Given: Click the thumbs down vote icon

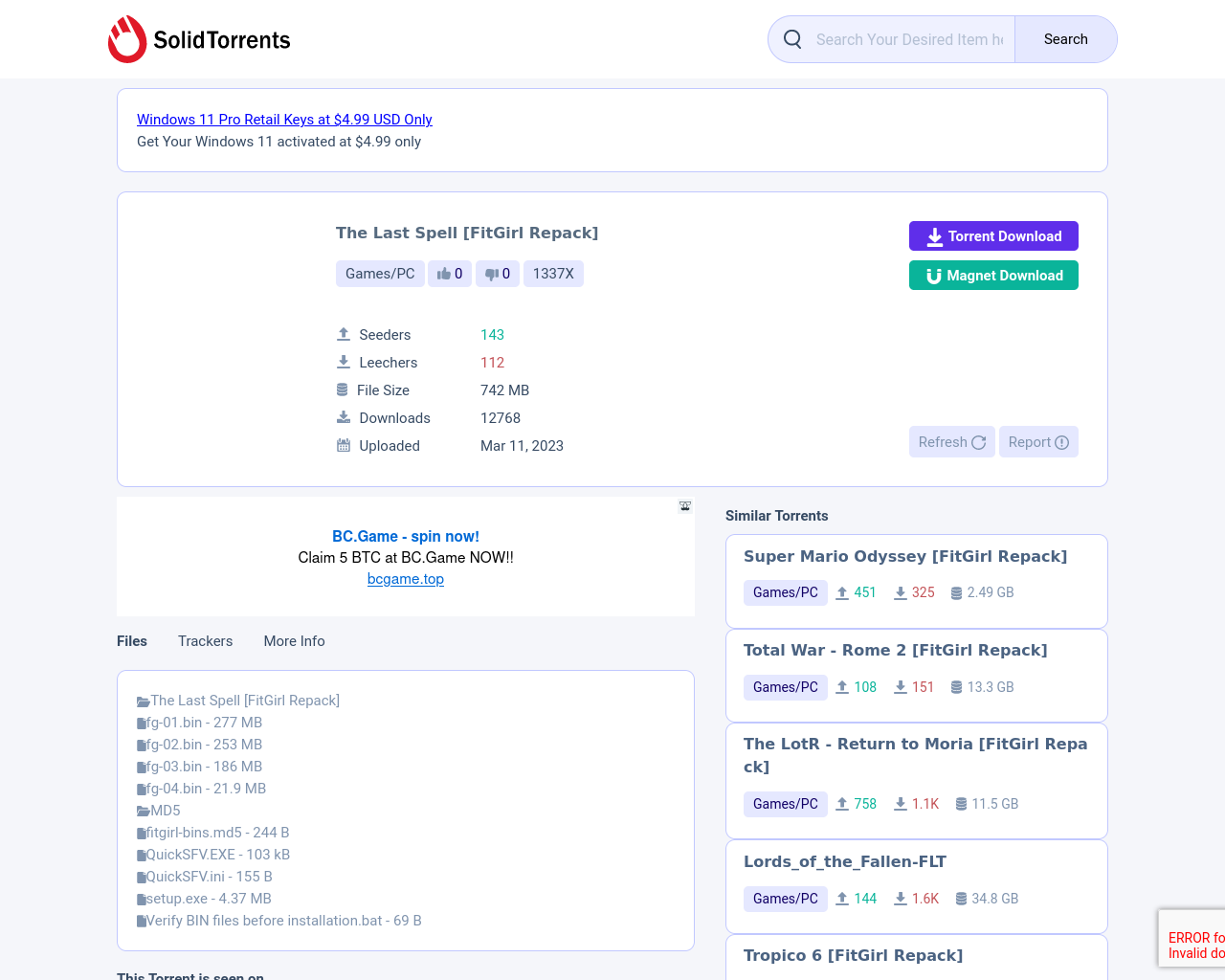Looking at the screenshot, I should coord(492,274).
